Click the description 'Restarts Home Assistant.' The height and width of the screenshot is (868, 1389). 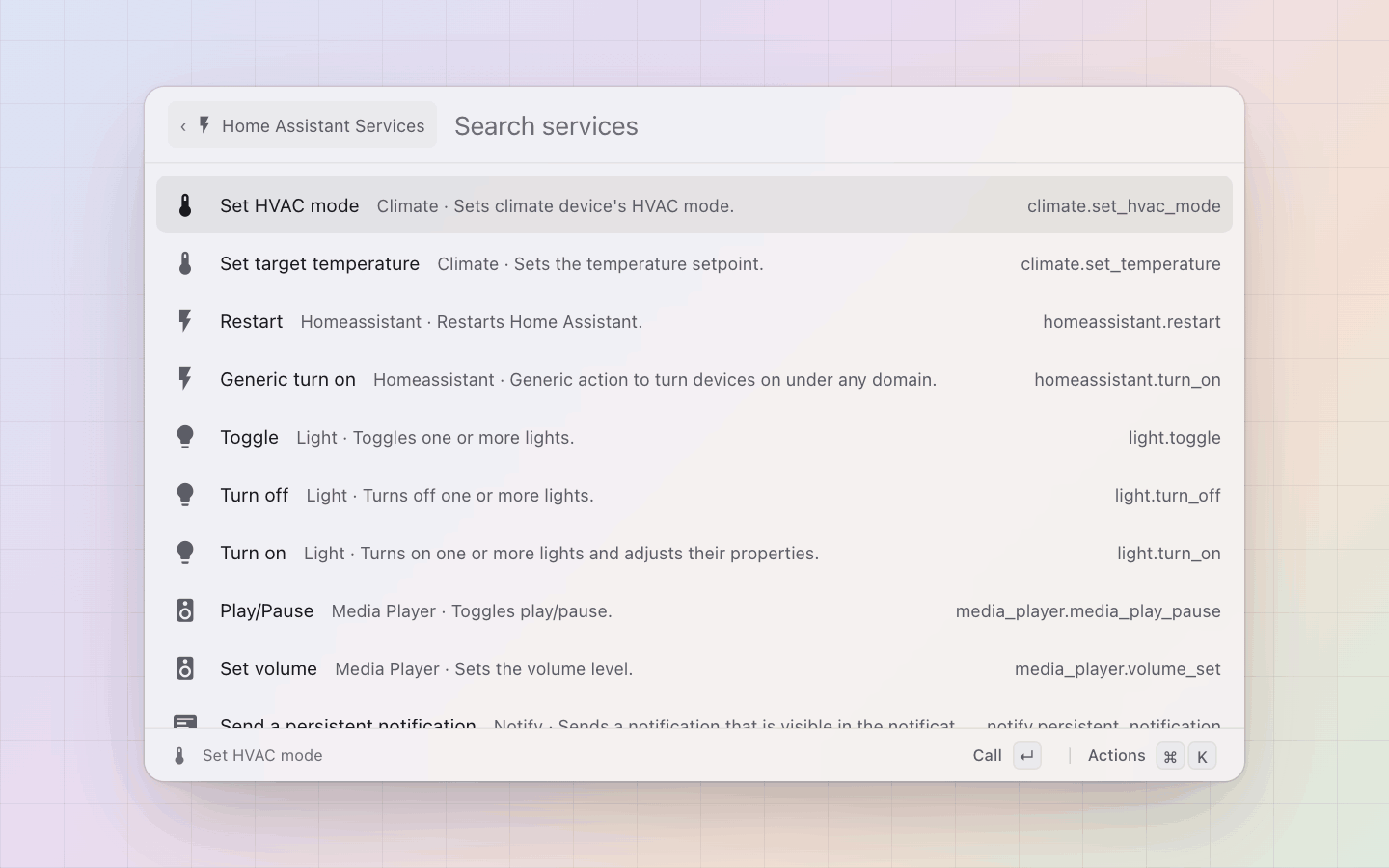(x=539, y=321)
